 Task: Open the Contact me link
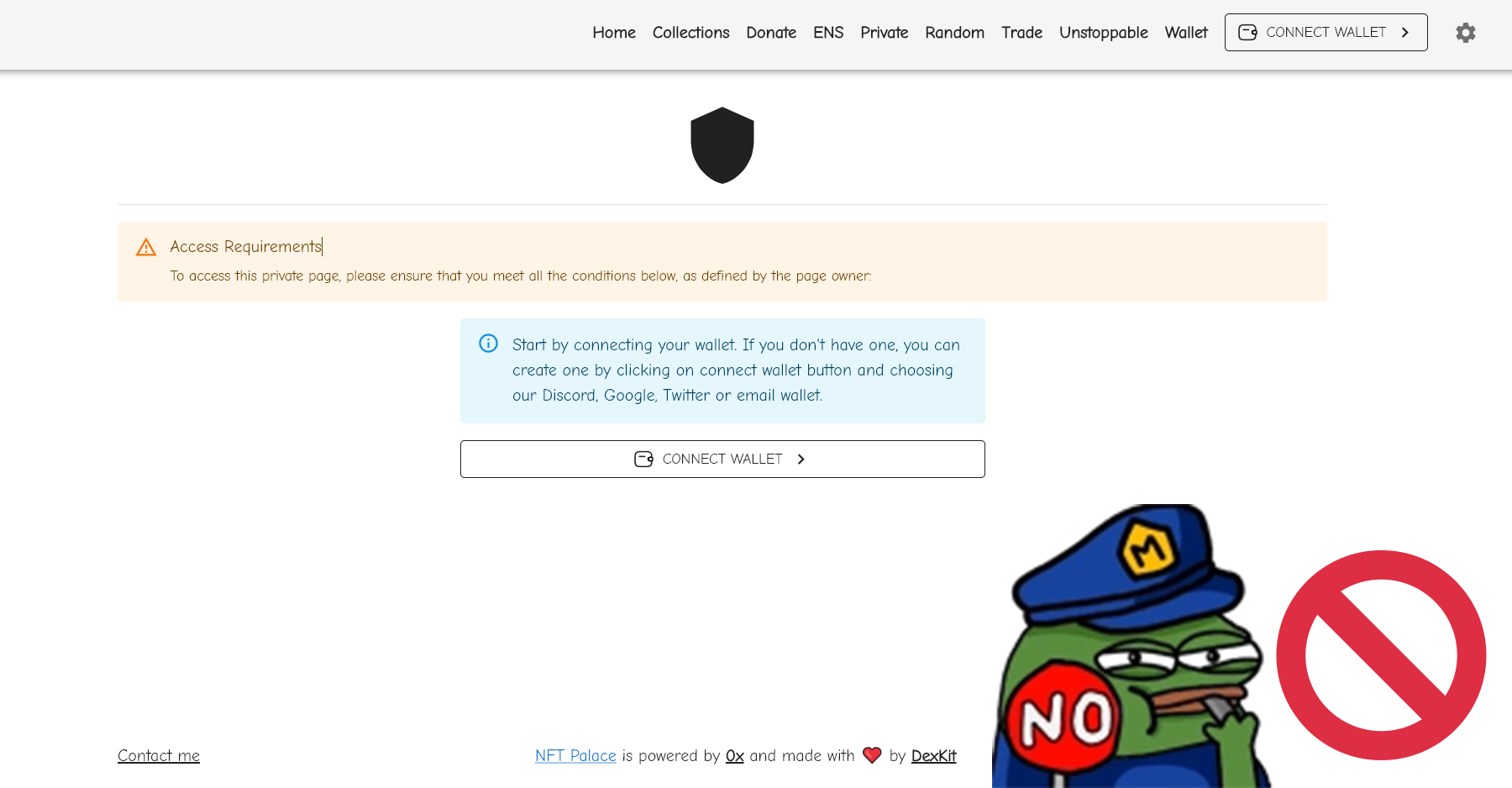pyautogui.click(x=159, y=755)
